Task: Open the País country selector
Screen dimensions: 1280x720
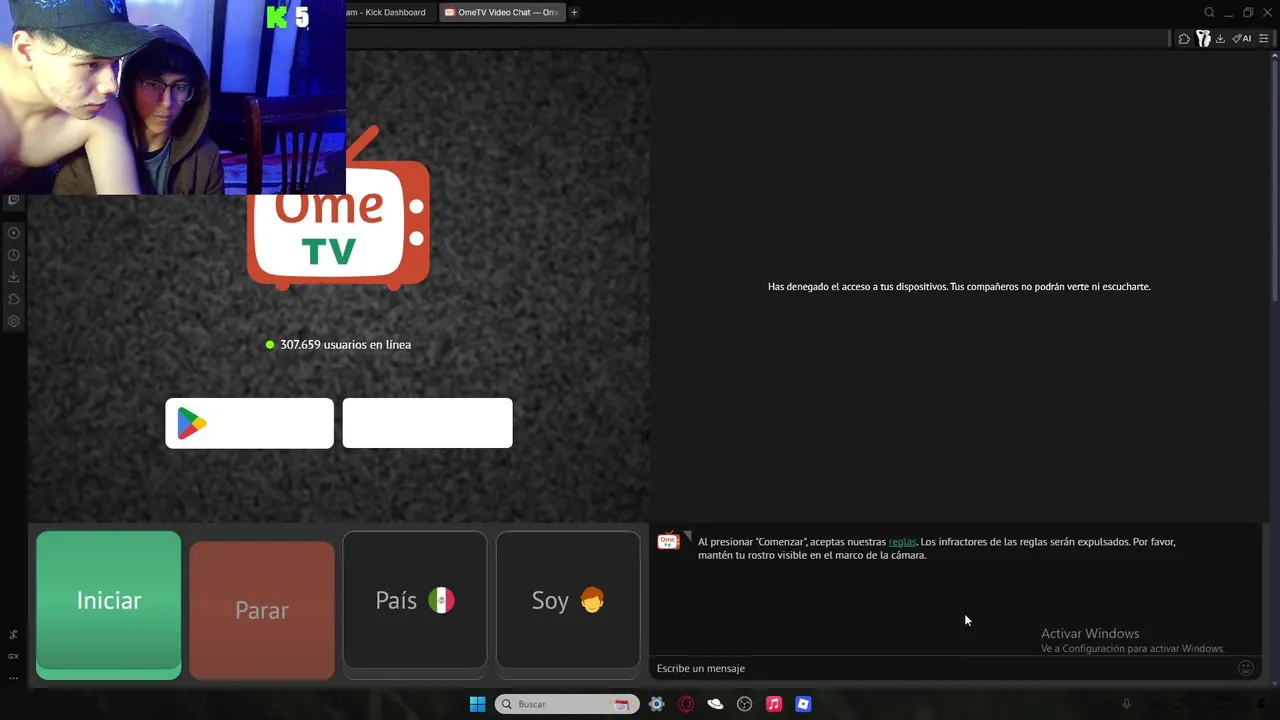Action: [415, 600]
